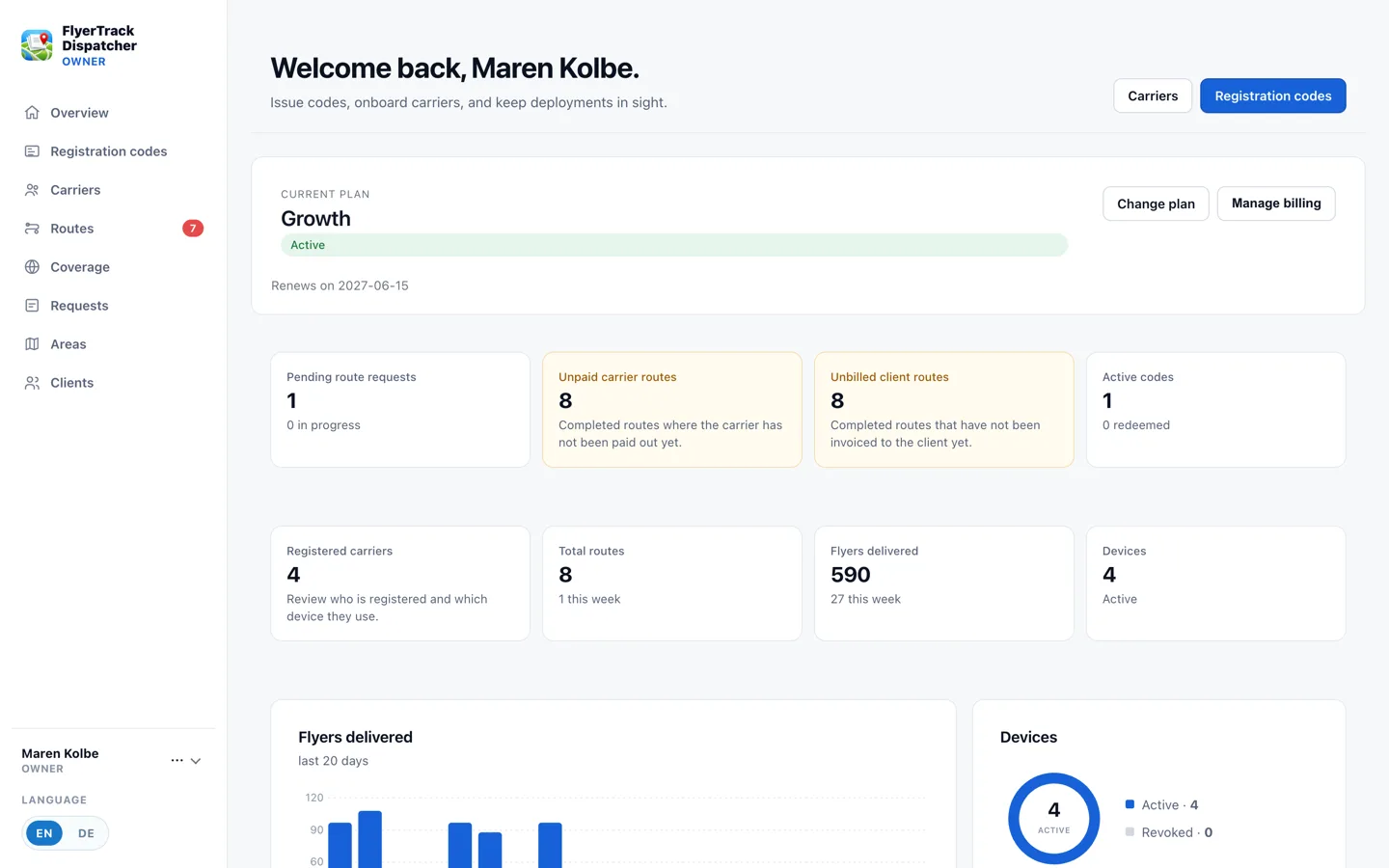Screen dimensions: 1389x868
Task: Click the red Routes badge showing 7
Action: 193,229
